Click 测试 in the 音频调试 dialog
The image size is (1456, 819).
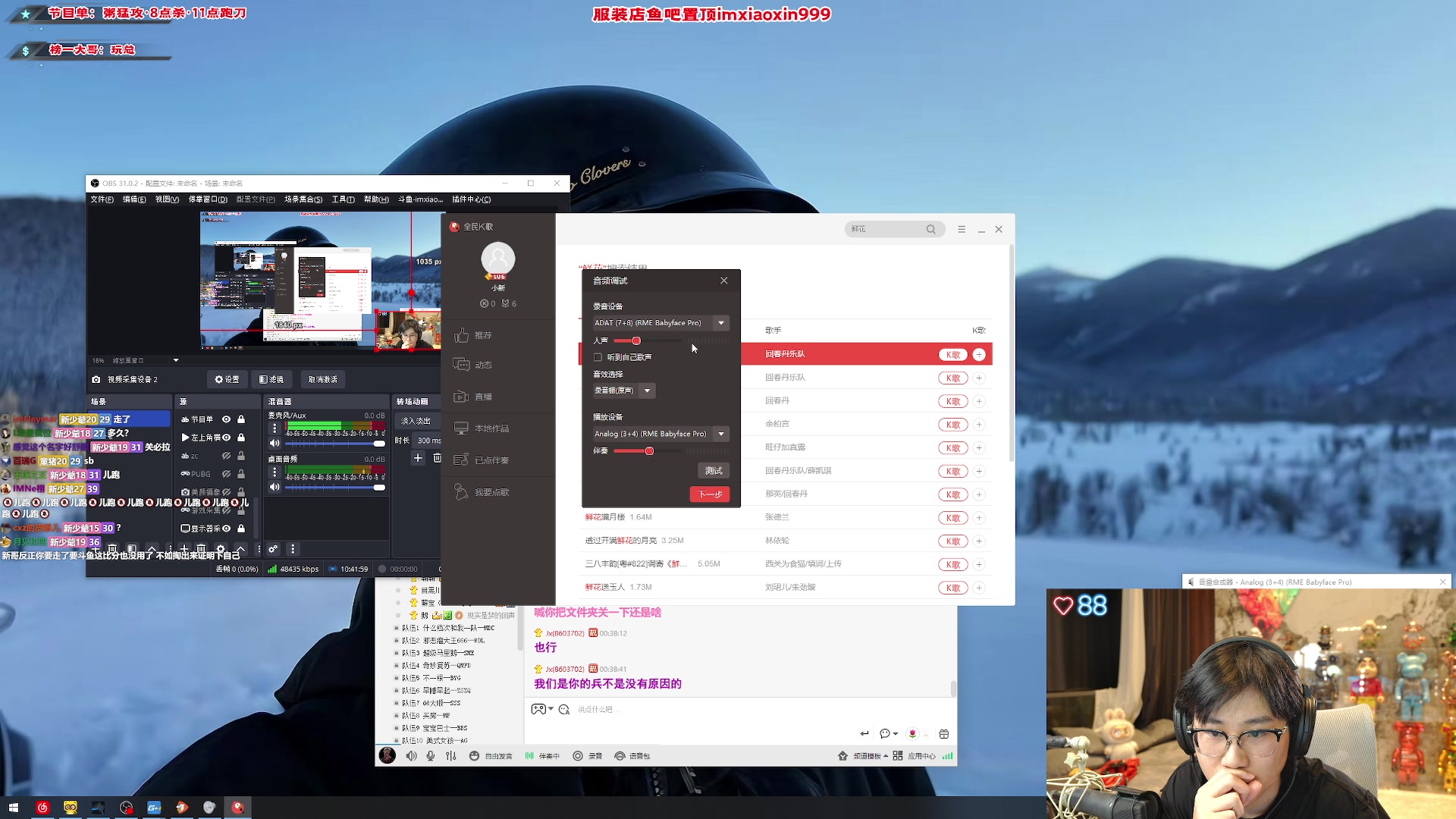click(x=714, y=471)
